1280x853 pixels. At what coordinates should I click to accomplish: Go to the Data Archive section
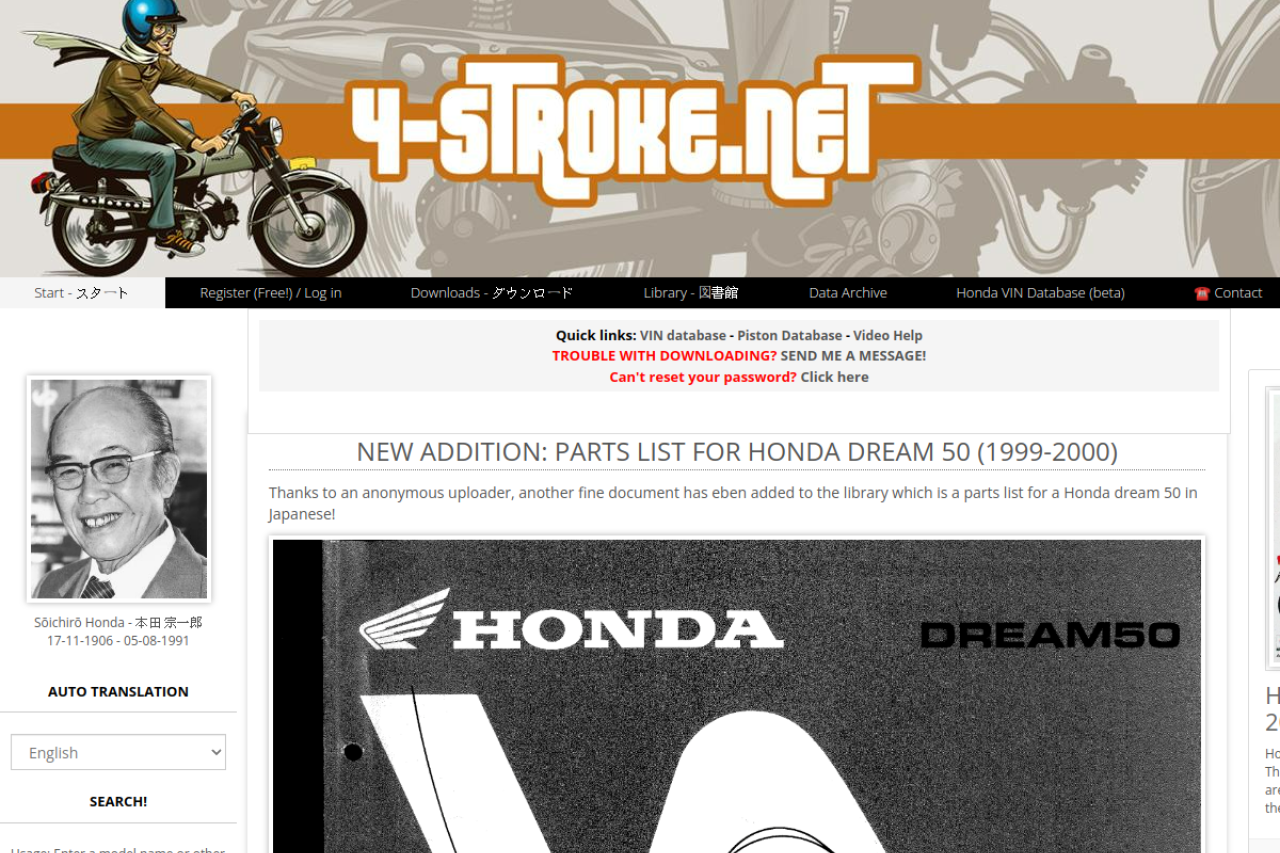point(848,293)
